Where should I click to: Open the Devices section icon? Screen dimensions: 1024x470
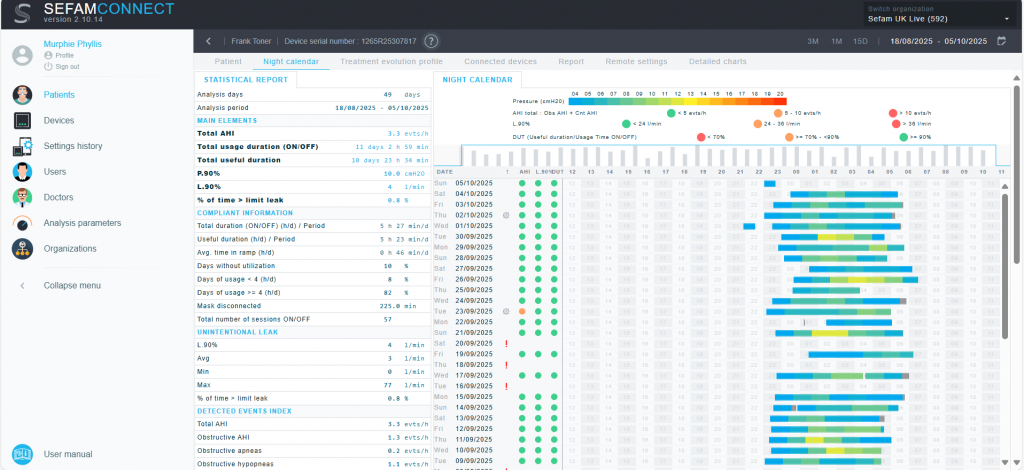click(x=23, y=121)
